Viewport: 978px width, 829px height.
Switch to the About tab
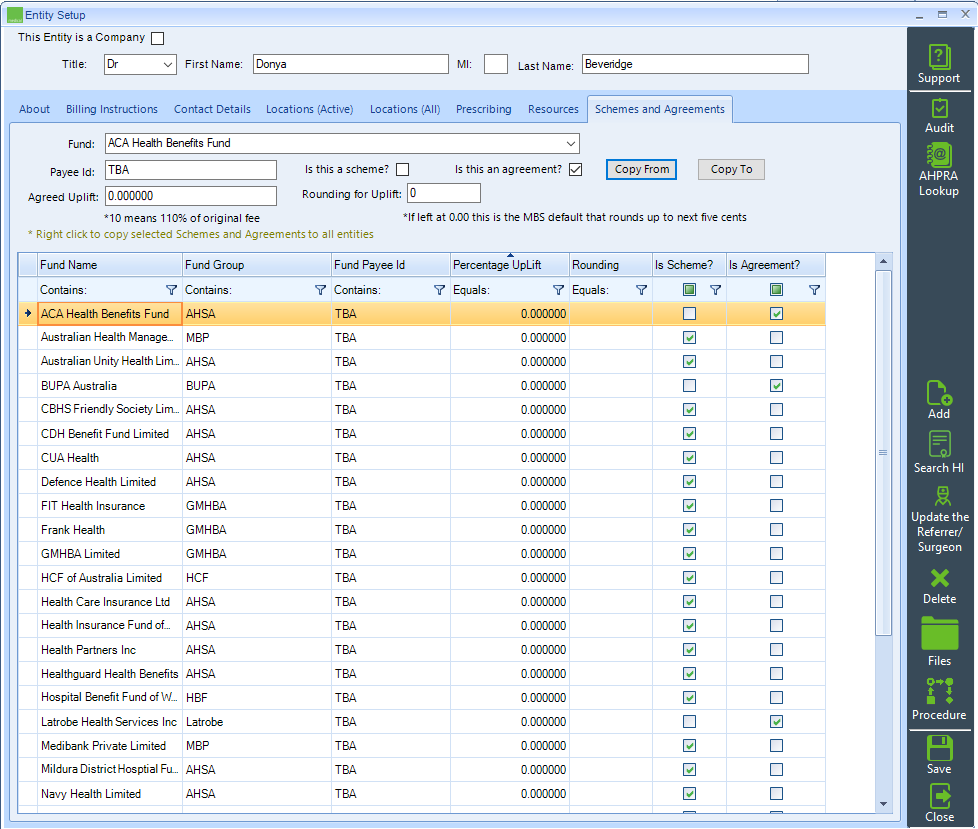point(34,109)
